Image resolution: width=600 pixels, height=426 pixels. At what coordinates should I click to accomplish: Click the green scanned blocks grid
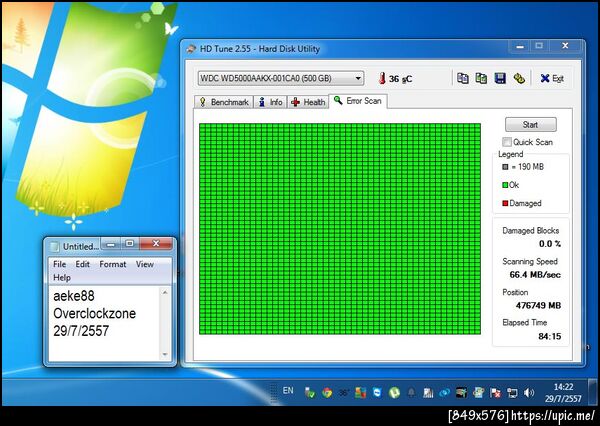click(340, 229)
